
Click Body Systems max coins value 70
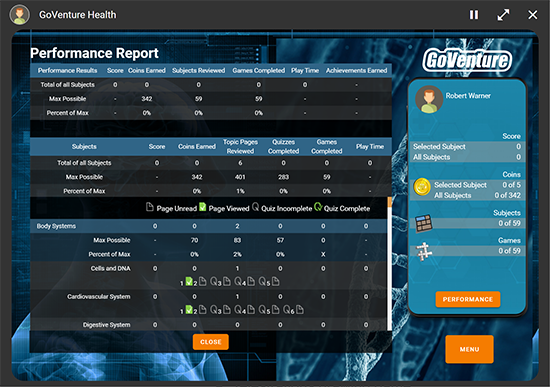tap(194, 240)
